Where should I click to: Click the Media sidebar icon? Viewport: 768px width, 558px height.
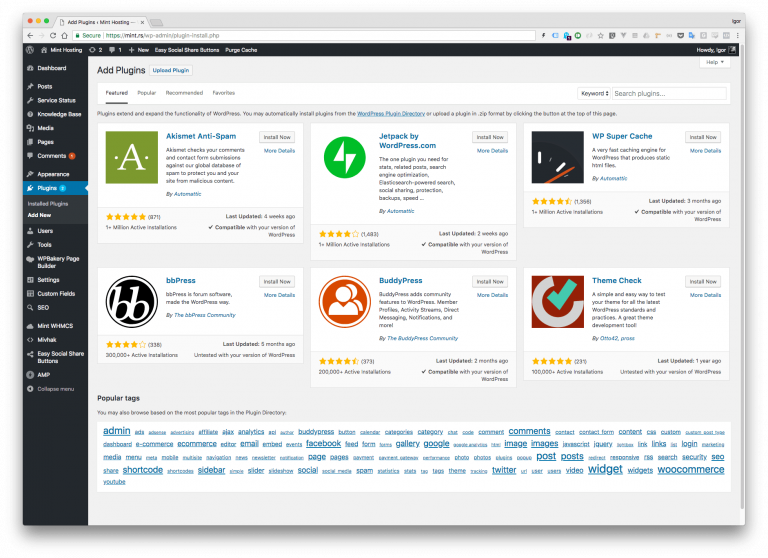coord(30,128)
